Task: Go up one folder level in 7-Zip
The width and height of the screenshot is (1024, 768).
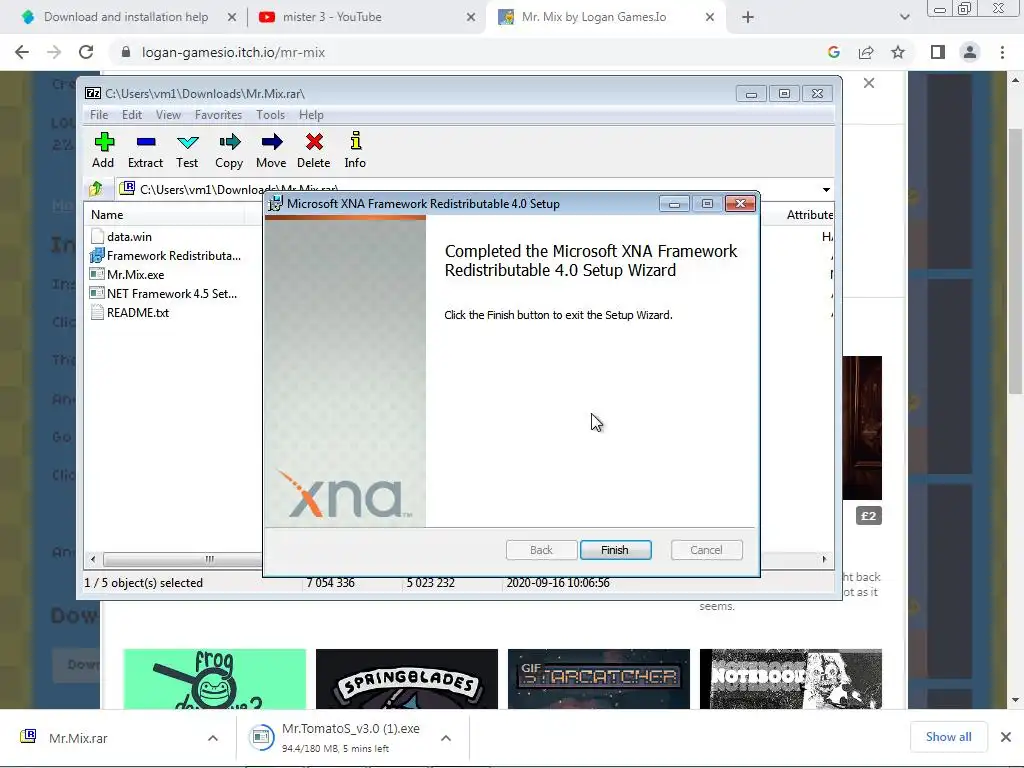Action: tap(96, 189)
